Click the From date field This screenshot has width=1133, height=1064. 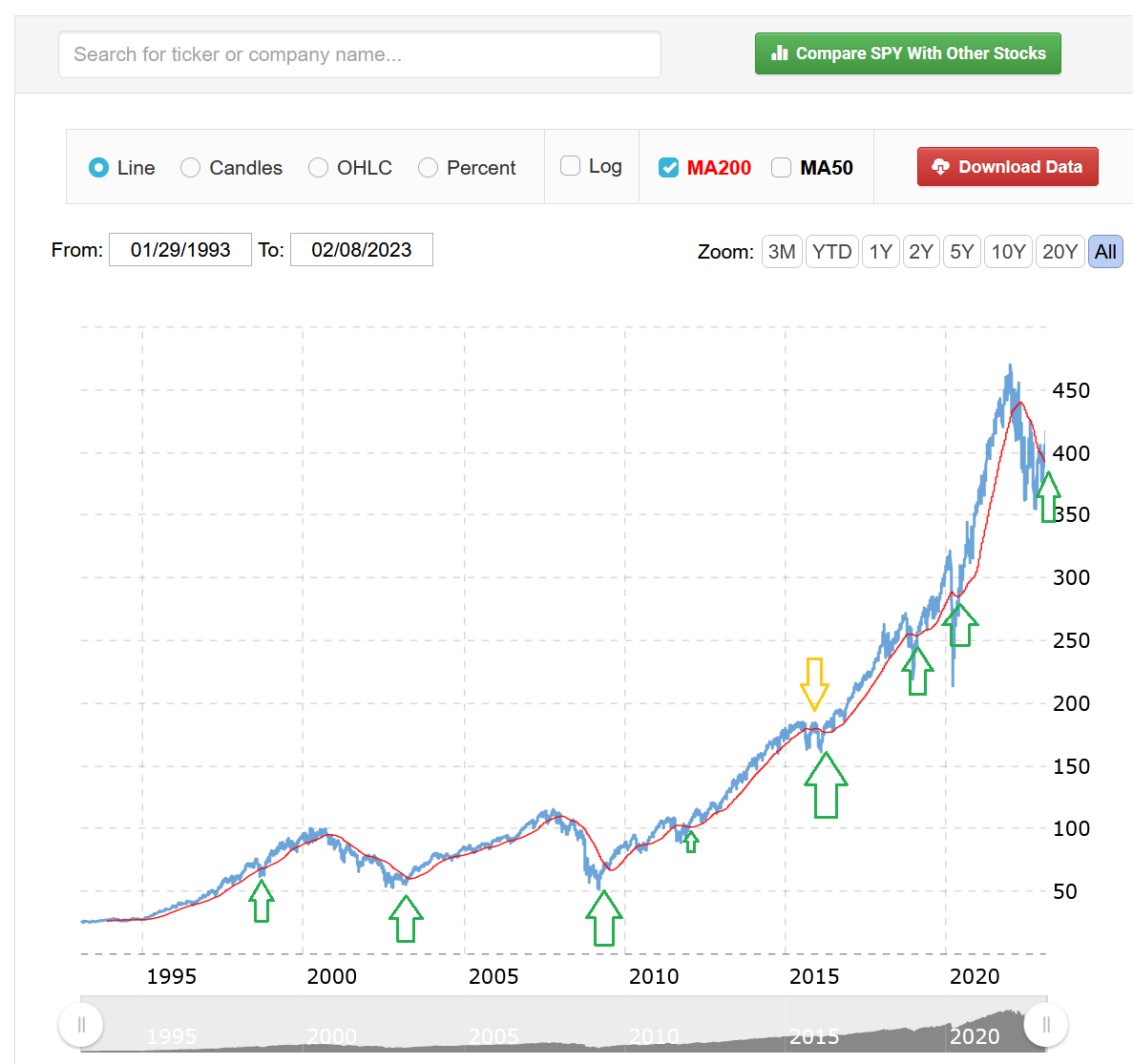180,250
